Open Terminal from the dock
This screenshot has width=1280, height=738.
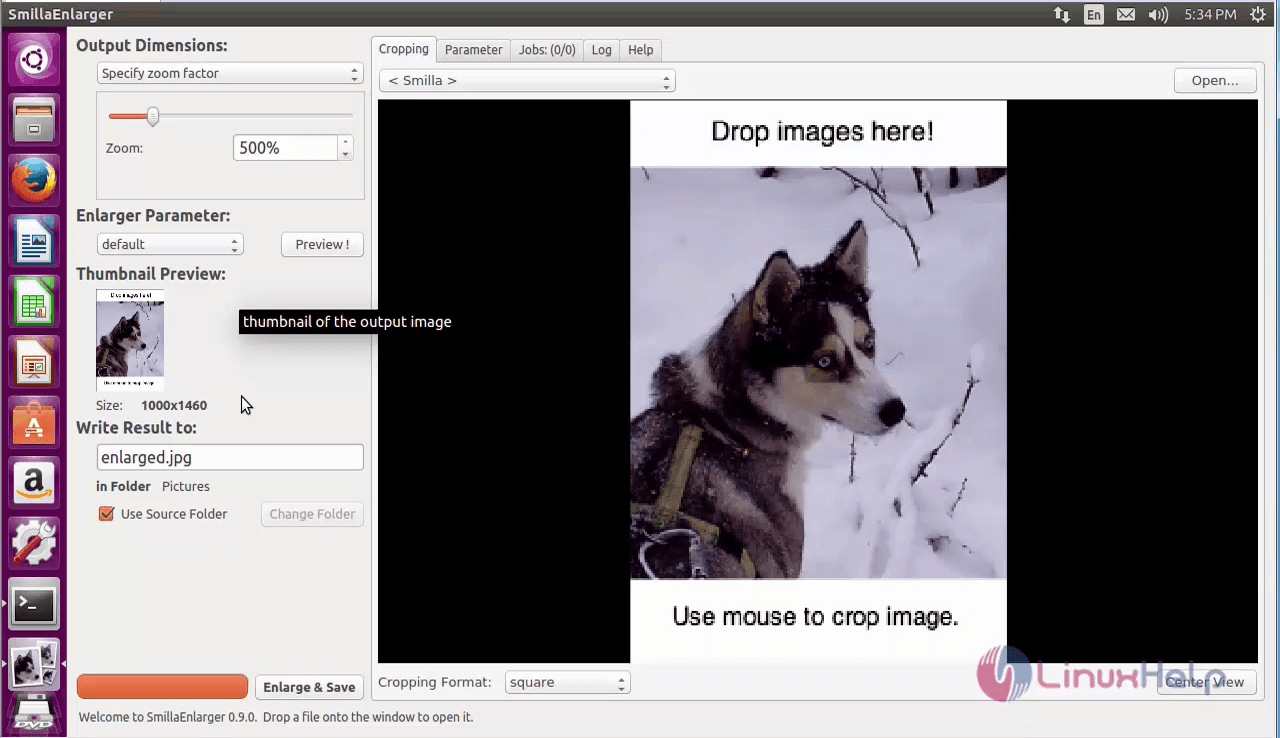click(34, 605)
